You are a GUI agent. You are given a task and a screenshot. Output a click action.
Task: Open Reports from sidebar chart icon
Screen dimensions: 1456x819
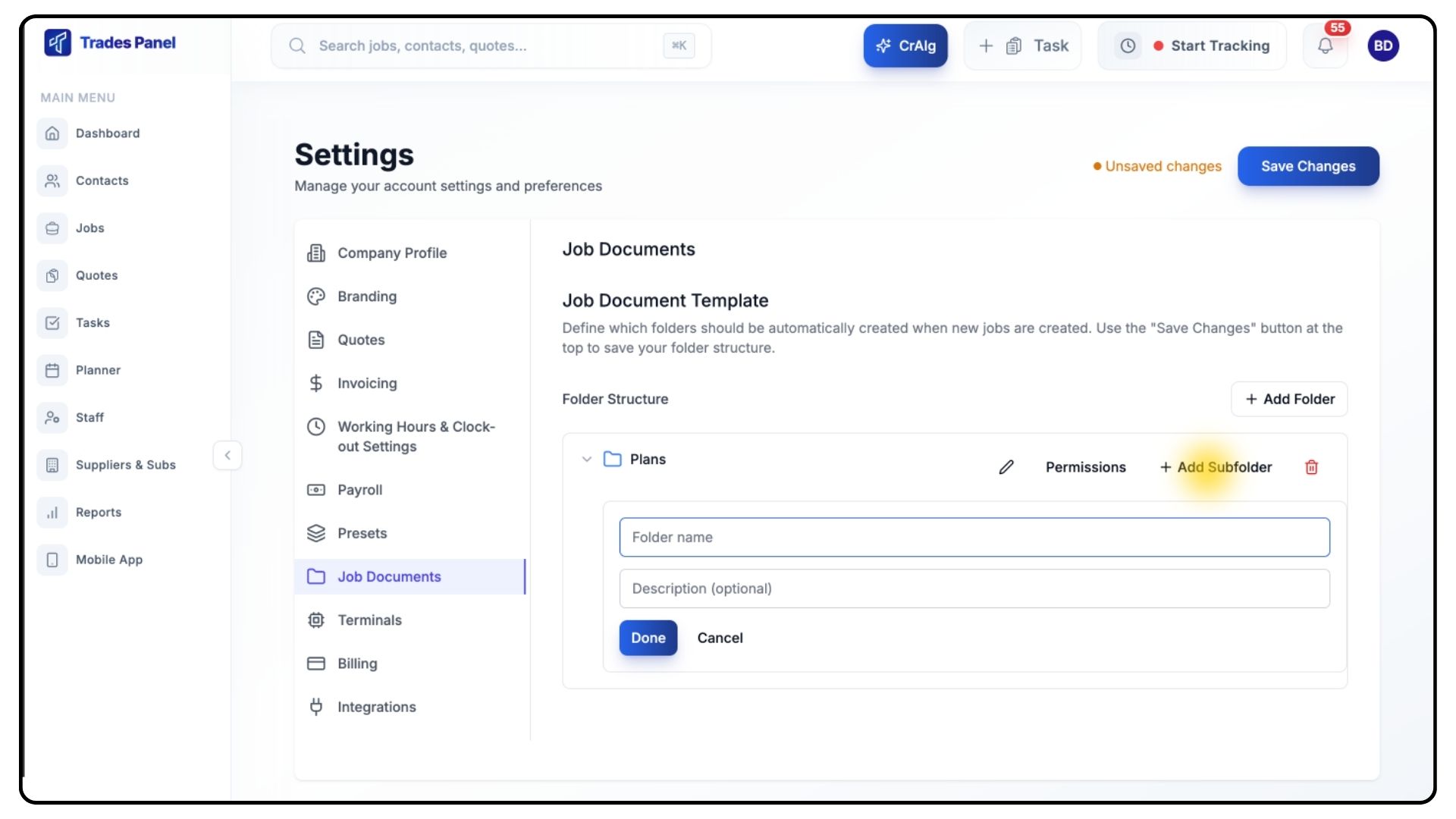tap(52, 513)
